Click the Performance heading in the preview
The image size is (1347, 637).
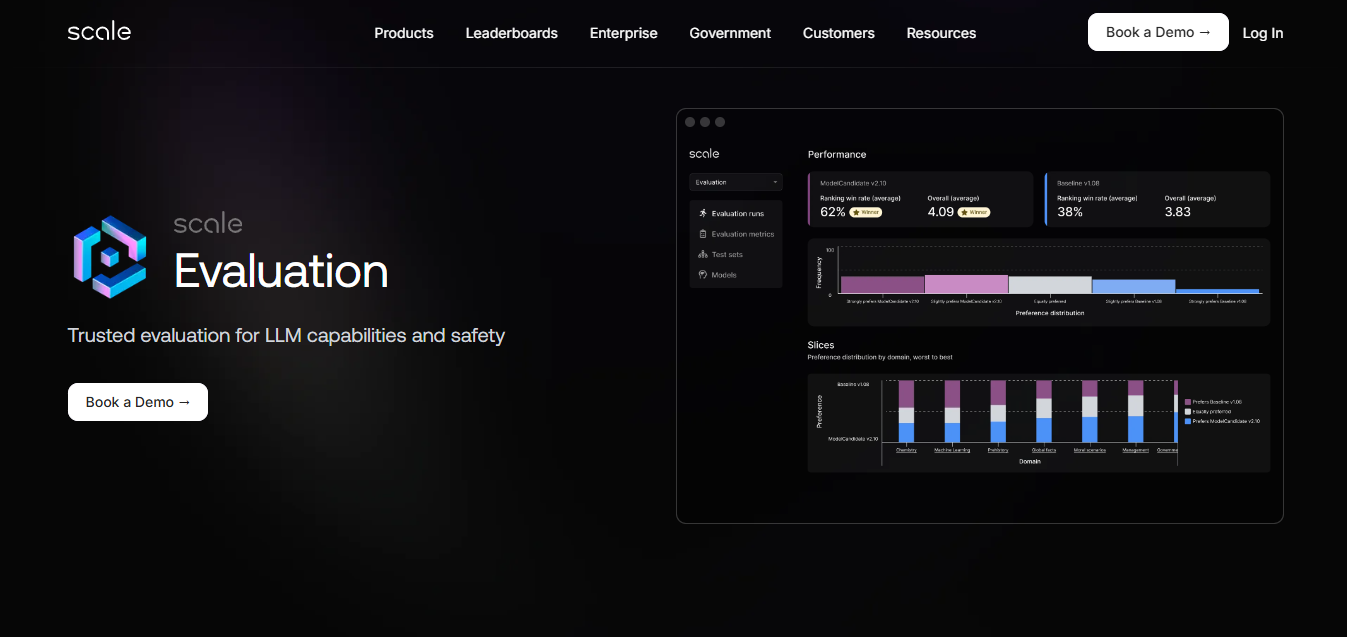837,155
